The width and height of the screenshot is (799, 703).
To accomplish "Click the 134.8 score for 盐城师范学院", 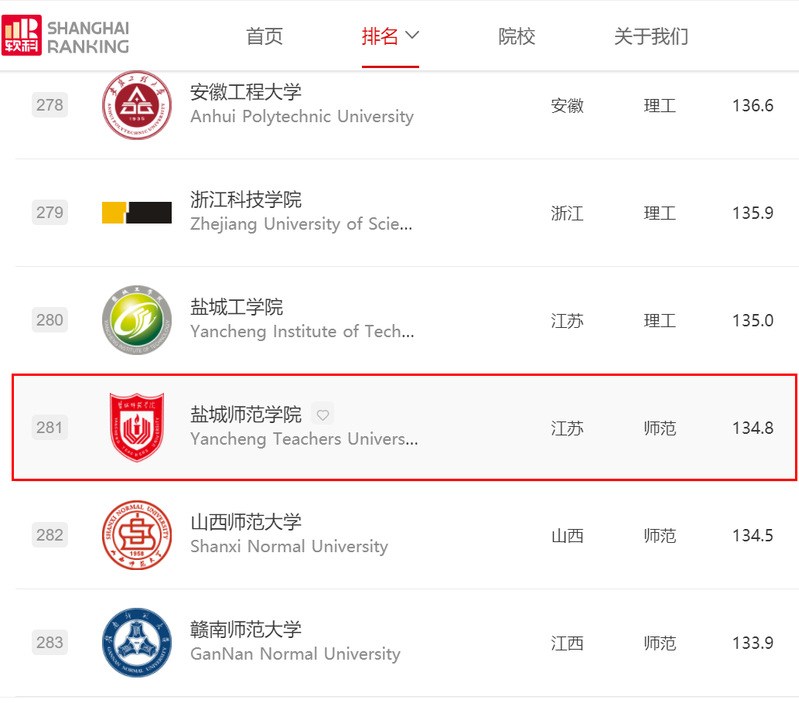I will tap(752, 428).
